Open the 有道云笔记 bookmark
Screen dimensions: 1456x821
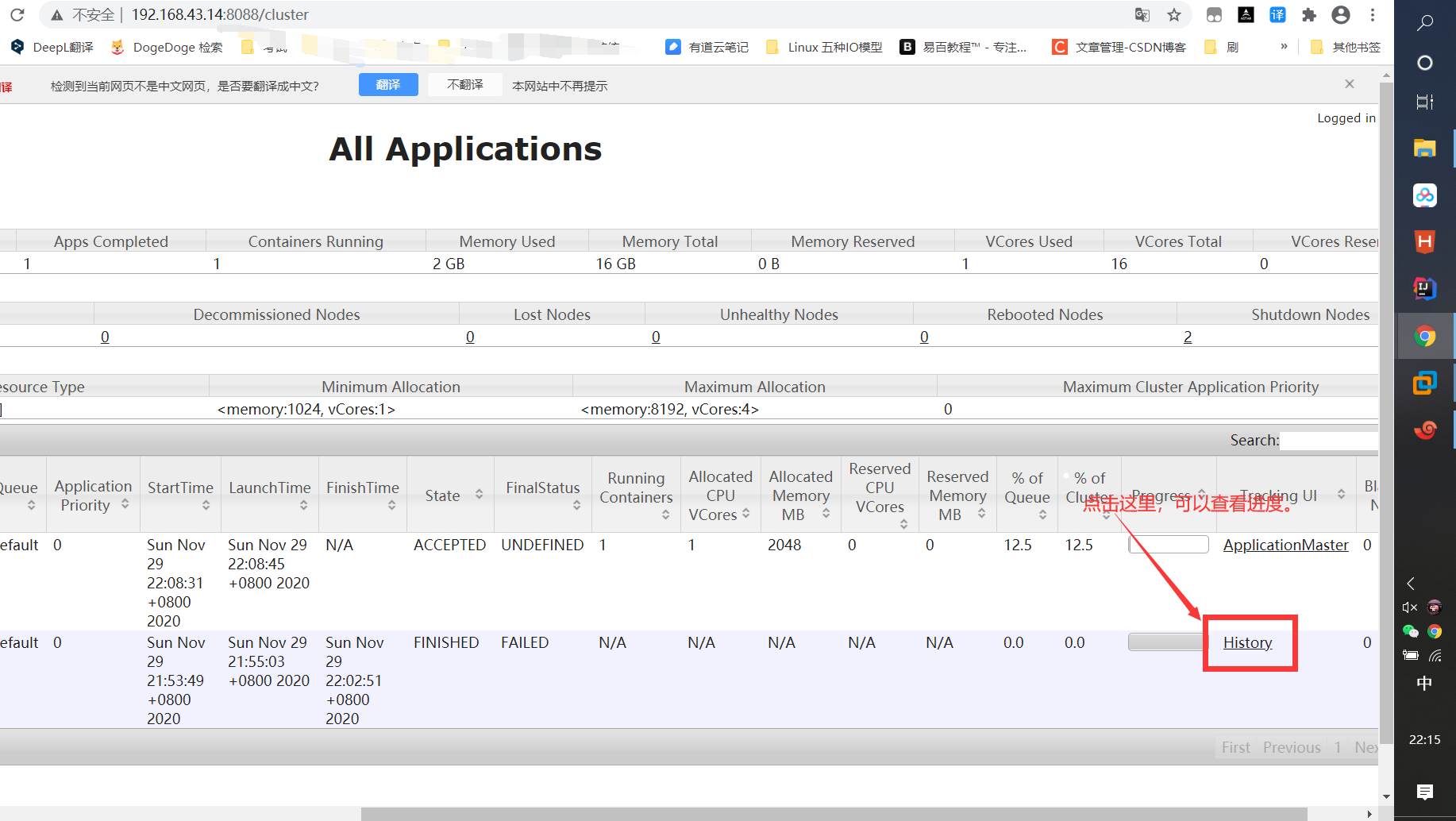(707, 47)
